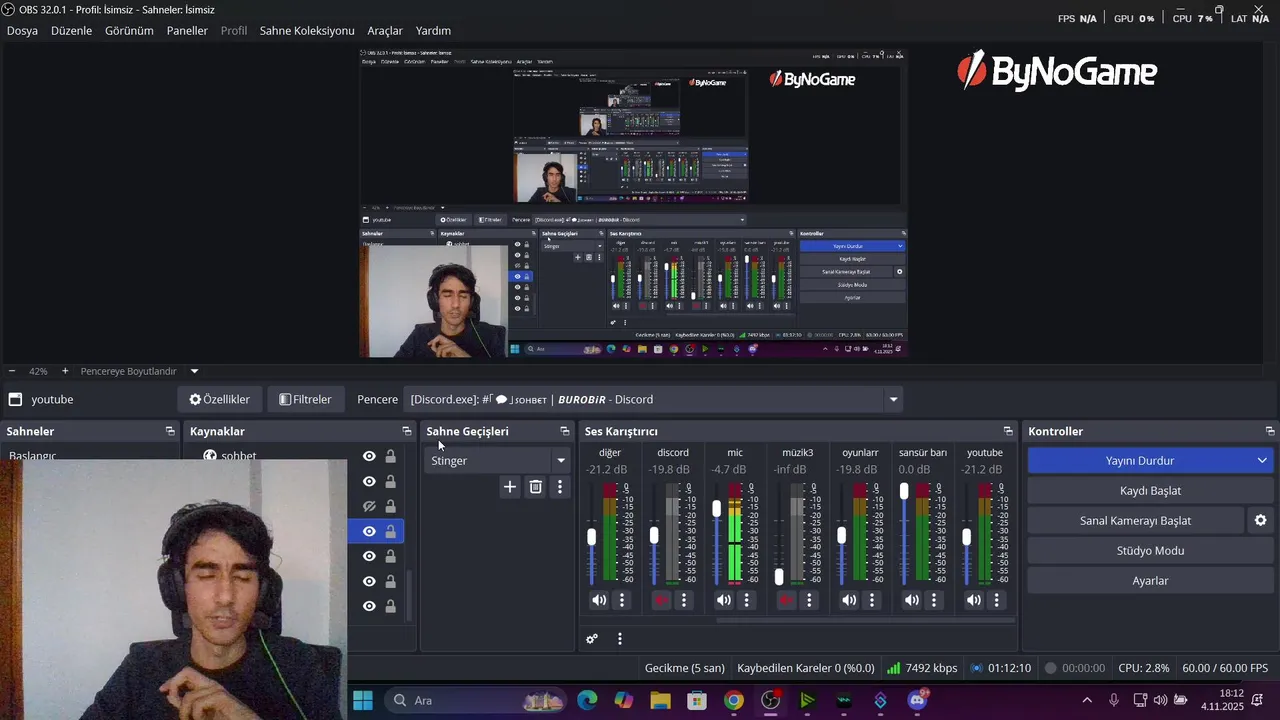This screenshot has height=720, width=1280.
Task: Click the Filtreler button
Action: 306,399
